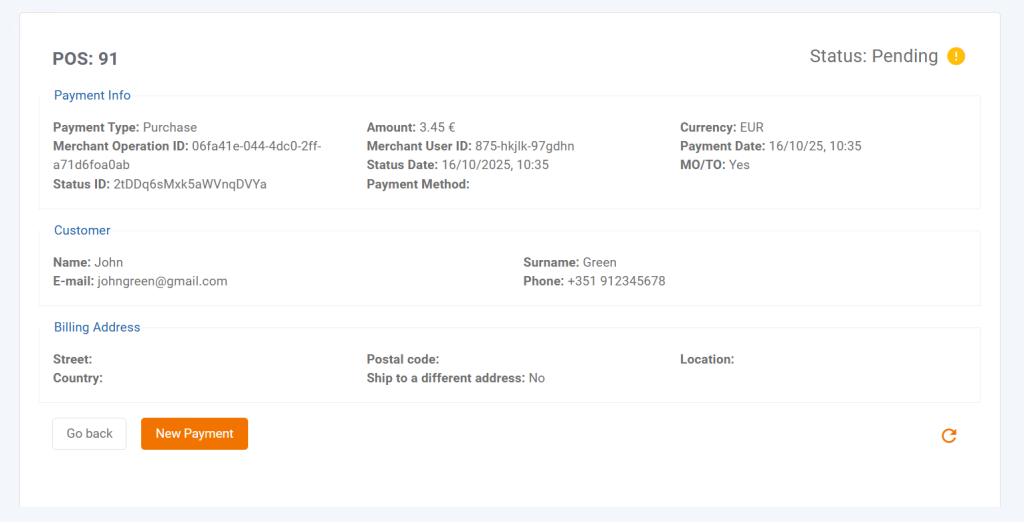
Task: Click the Surname value Green
Action: click(x=600, y=263)
